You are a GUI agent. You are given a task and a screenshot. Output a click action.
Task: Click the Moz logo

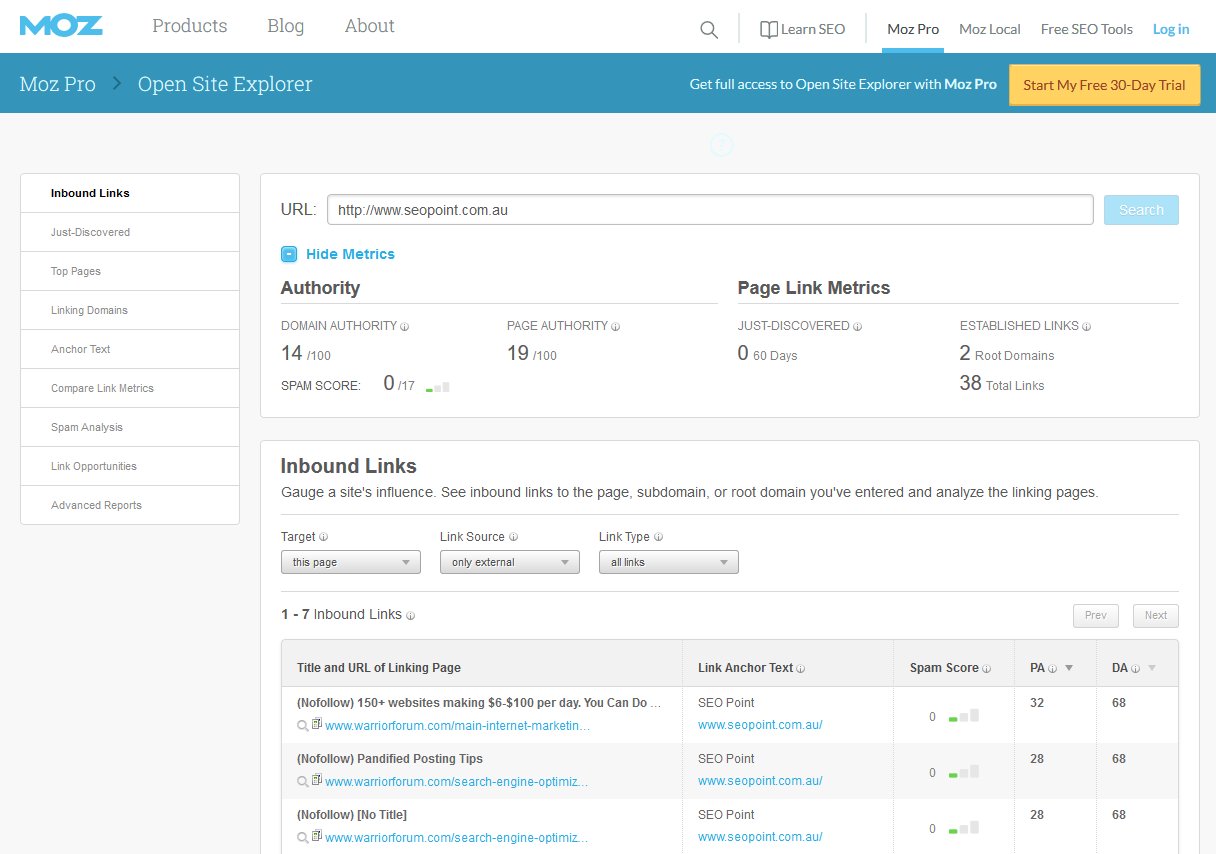(x=61, y=26)
